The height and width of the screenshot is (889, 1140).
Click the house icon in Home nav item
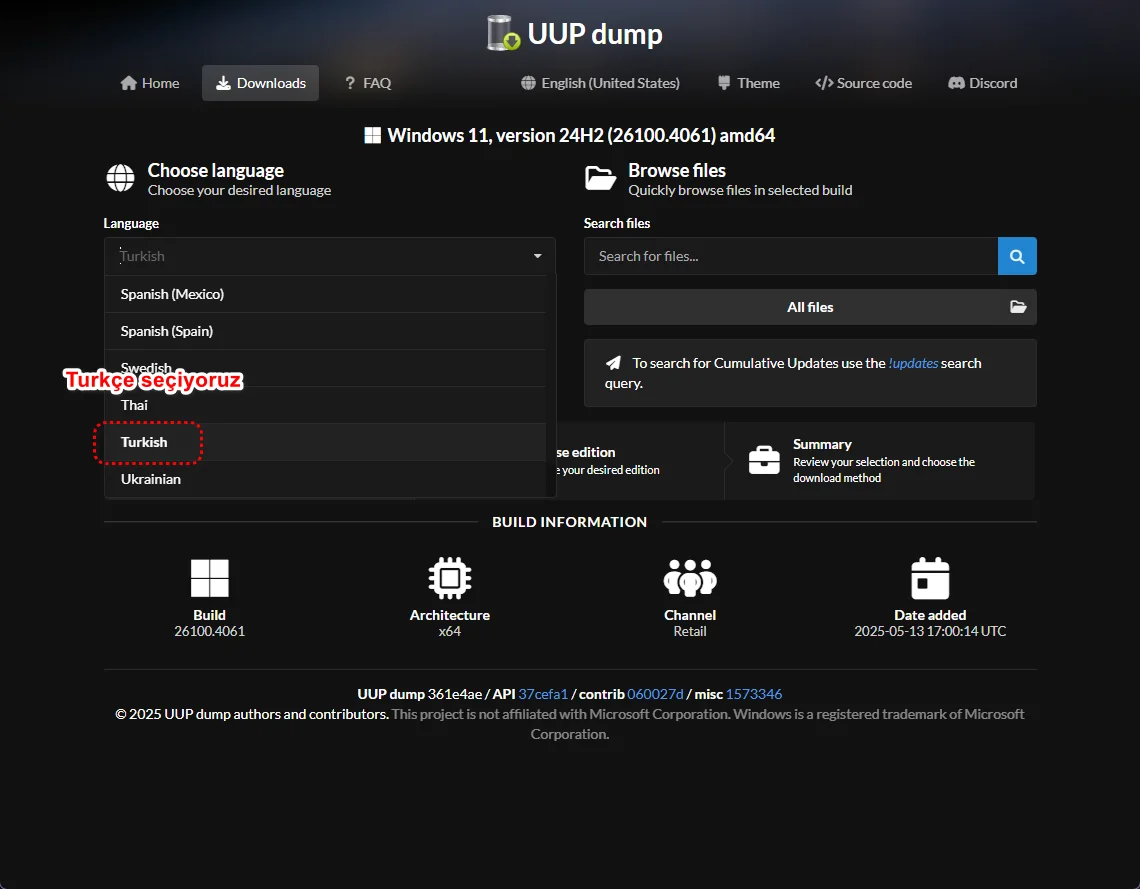[129, 83]
